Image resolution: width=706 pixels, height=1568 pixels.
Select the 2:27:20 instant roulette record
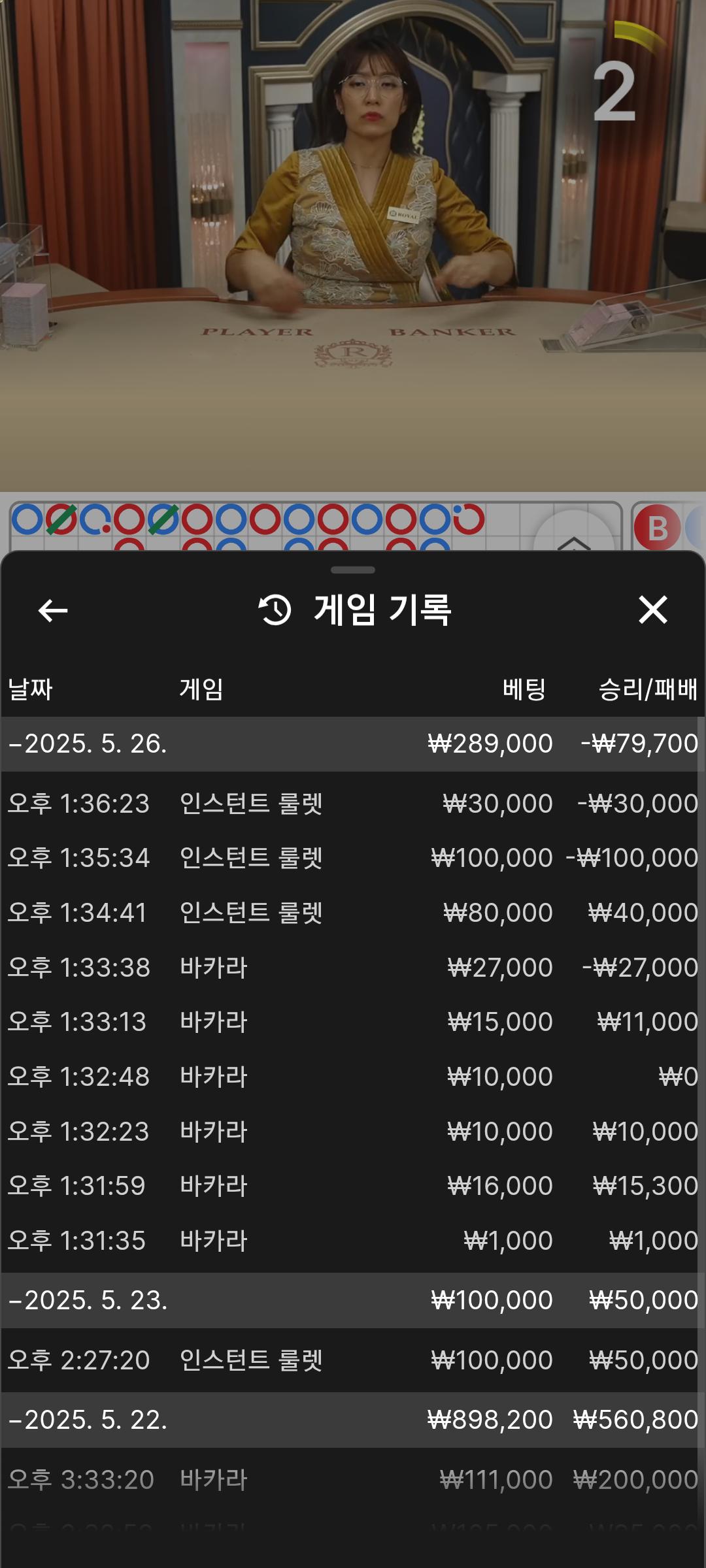click(x=353, y=1360)
